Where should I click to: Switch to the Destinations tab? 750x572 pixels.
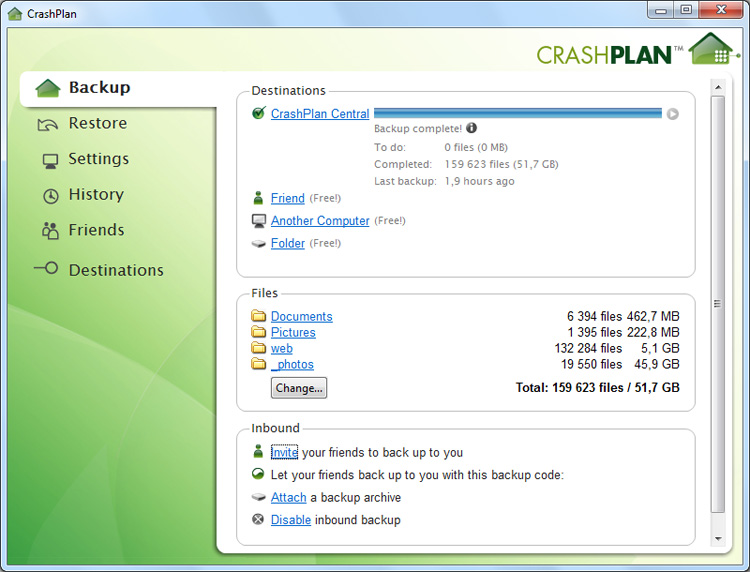coord(116,270)
